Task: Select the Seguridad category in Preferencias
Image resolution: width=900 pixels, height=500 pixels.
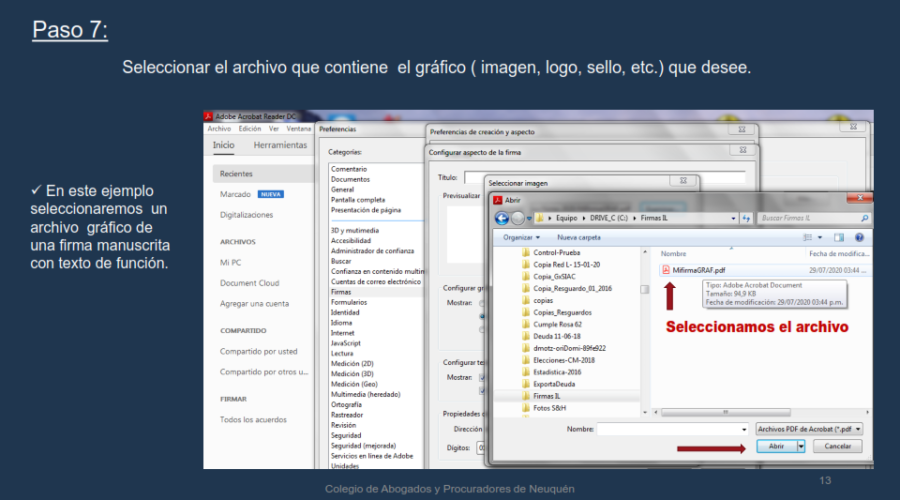Action: coord(346,436)
